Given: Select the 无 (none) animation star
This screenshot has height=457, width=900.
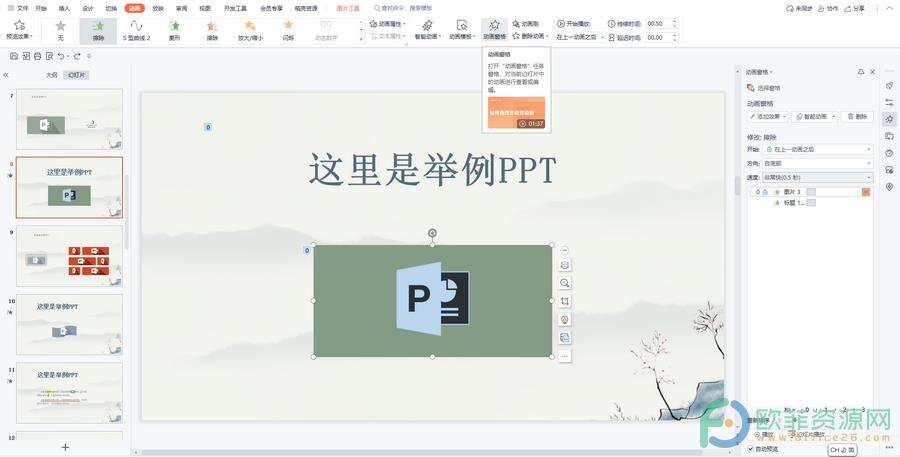Looking at the screenshot, I should 60,30.
